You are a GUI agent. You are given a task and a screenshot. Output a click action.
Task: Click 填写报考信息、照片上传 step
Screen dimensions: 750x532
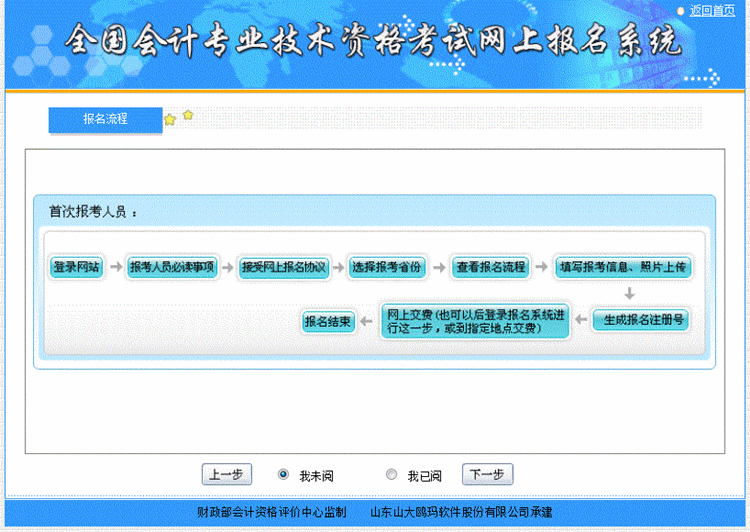[x=623, y=267]
